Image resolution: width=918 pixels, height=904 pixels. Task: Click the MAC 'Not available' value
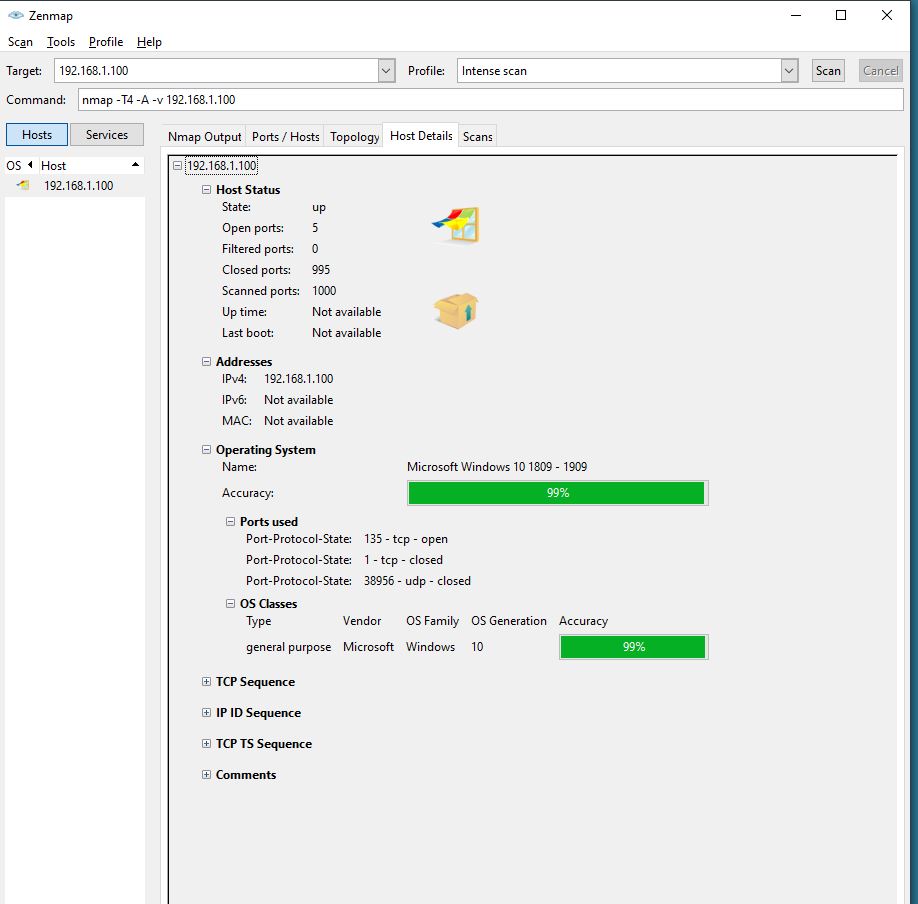coord(299,420)
